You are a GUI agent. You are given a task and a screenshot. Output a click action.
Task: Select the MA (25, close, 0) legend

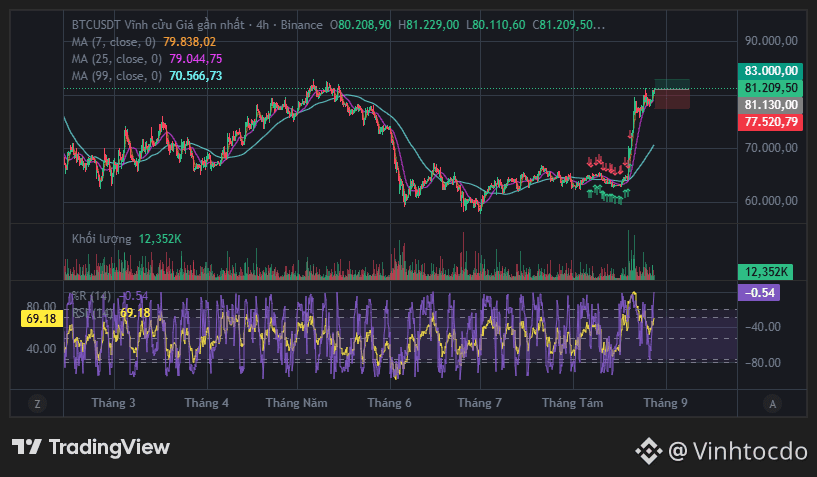pos(117,59)
